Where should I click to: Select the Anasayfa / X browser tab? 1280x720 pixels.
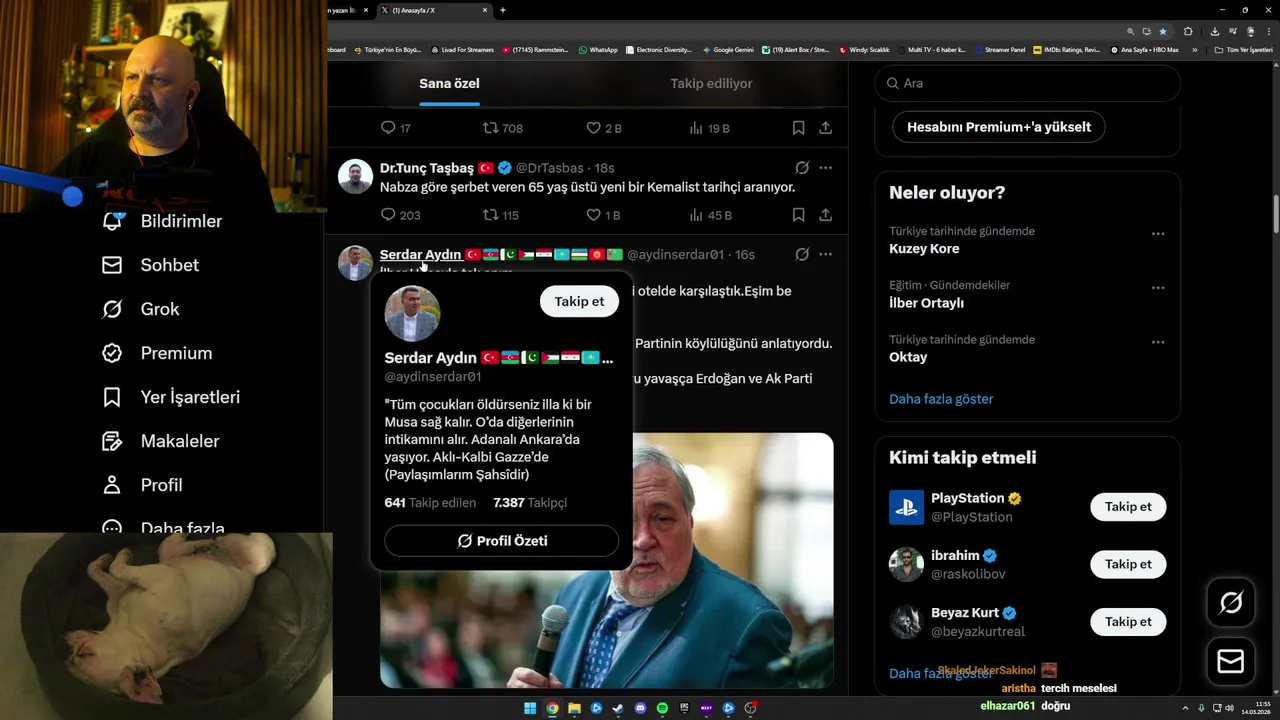point(435,10)
